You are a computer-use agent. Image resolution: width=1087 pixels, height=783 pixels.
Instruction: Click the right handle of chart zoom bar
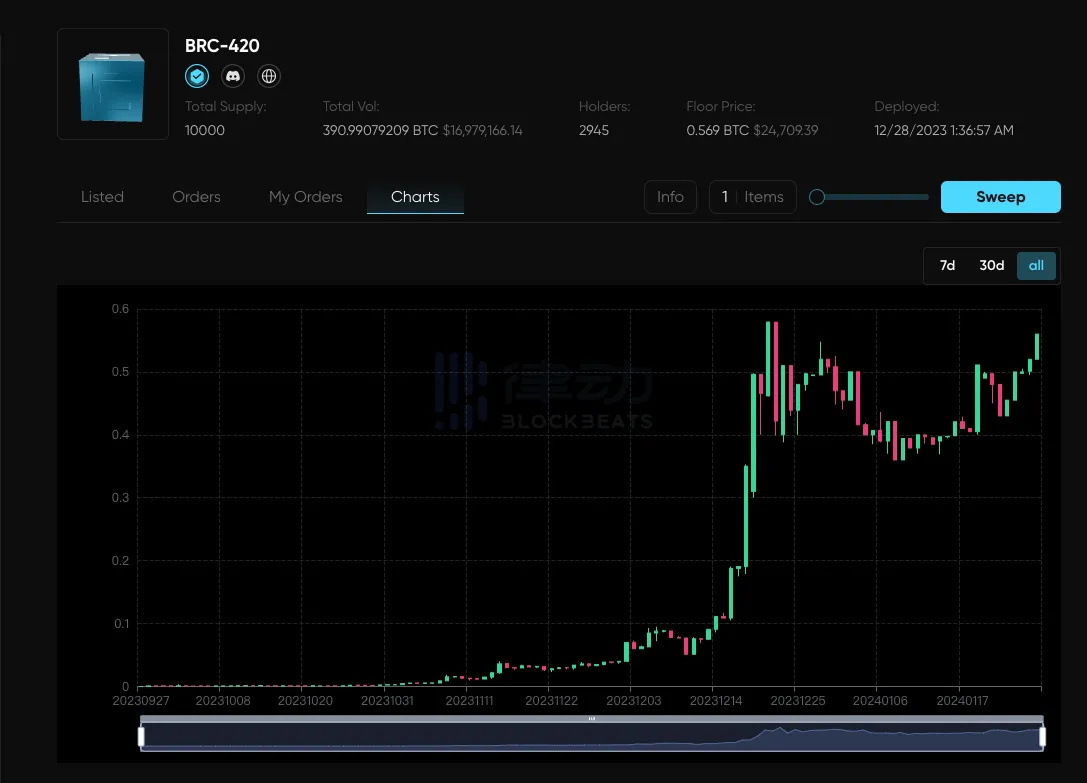click(x=1042, y=737)
